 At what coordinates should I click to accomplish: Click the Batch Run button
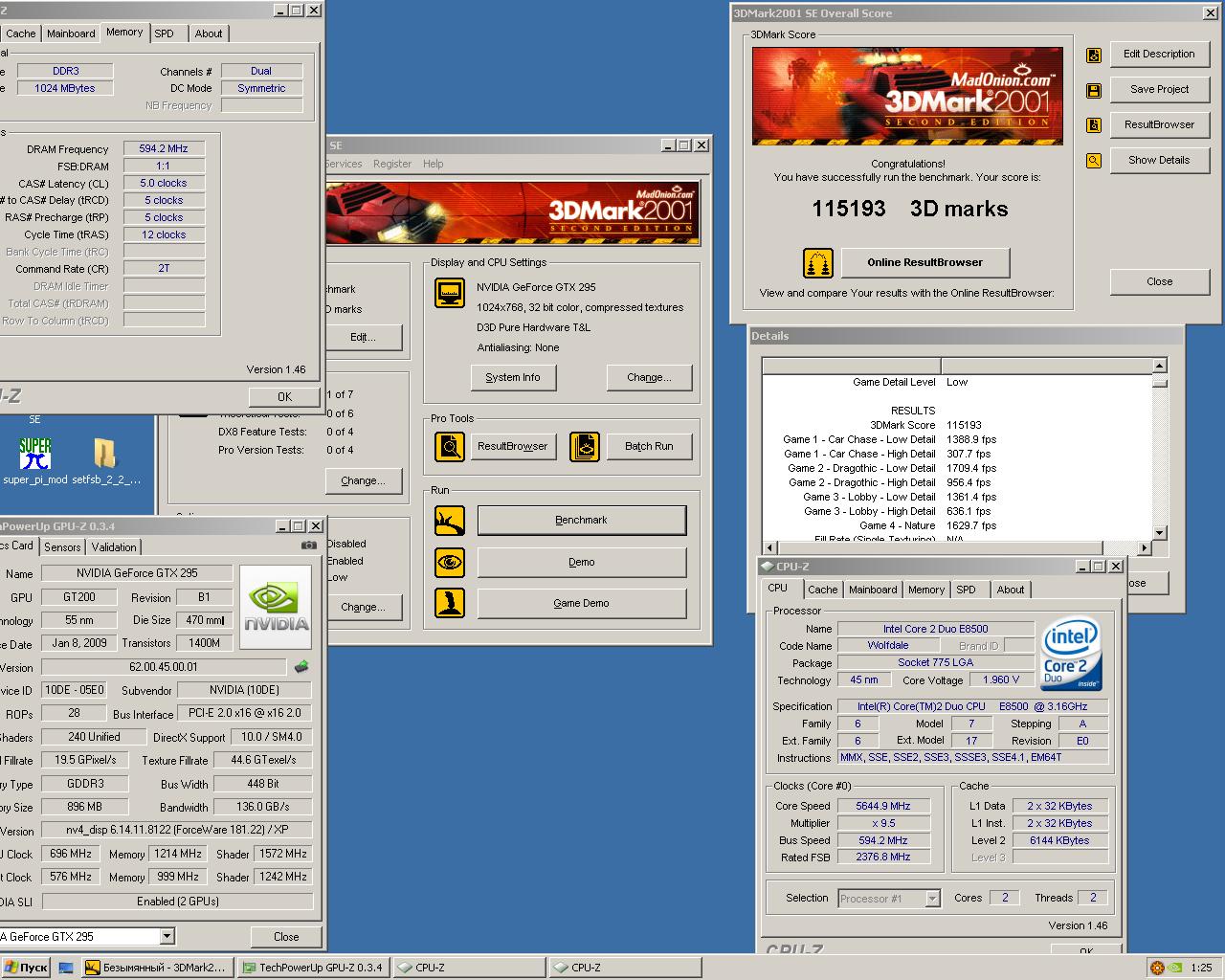click(x=649, y=446)
